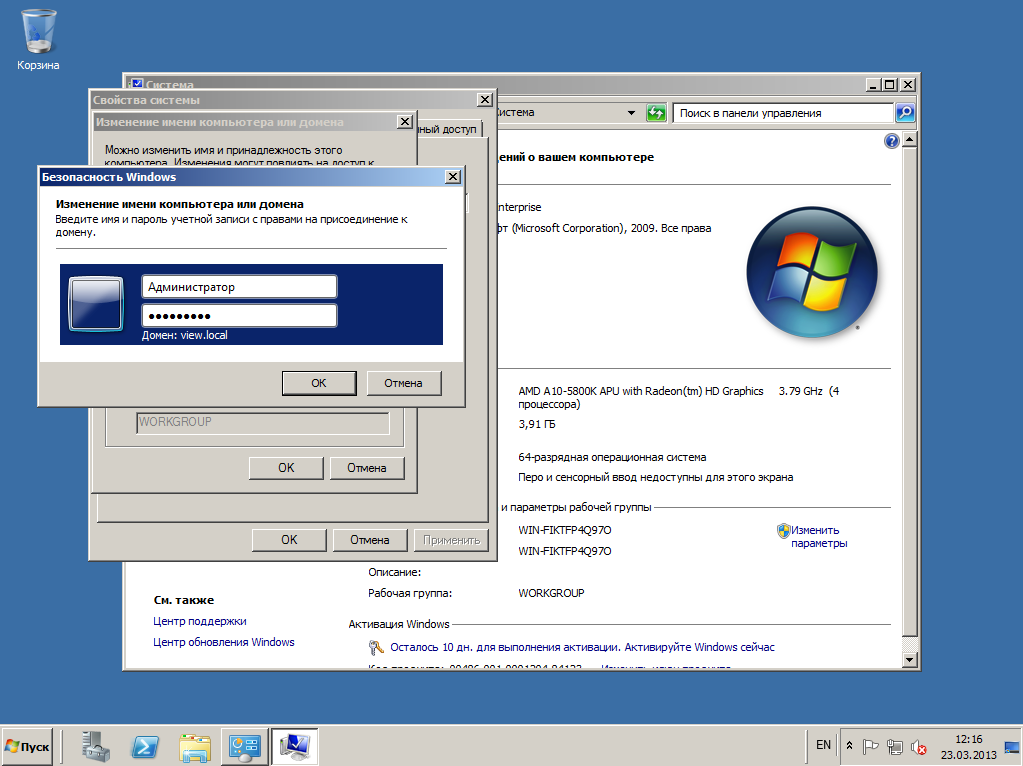Click Изменить параметры shield link
Image resolution: width=1023 pixels, height=766 pixels.
(818, 537)
